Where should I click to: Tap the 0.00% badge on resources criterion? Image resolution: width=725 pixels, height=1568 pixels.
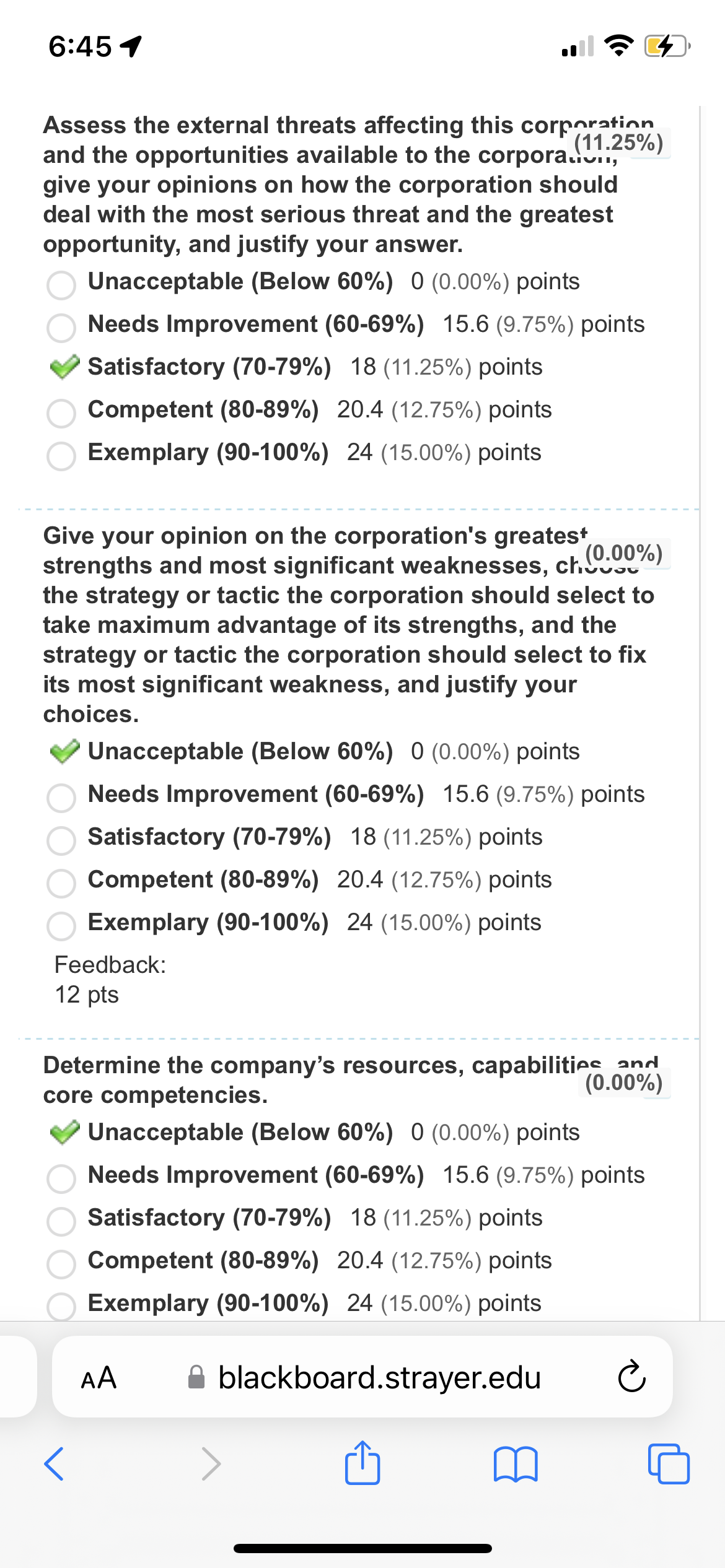[x=624, y=1082]
